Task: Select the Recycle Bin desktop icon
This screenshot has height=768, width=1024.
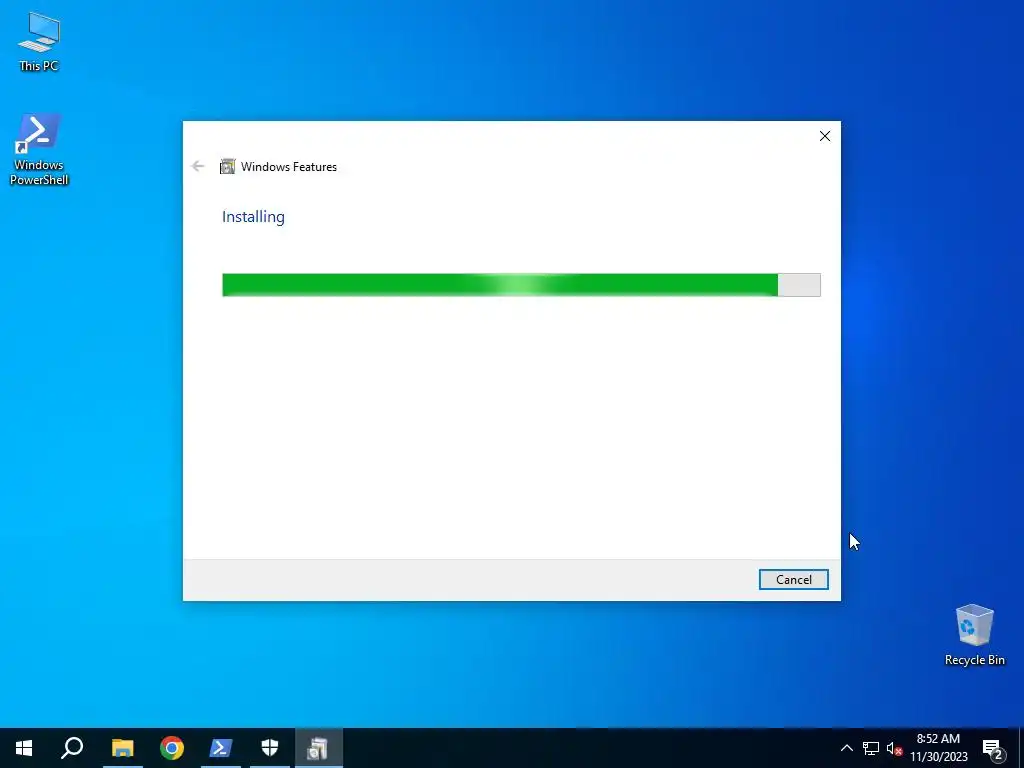Action: (x=974, y=635)
